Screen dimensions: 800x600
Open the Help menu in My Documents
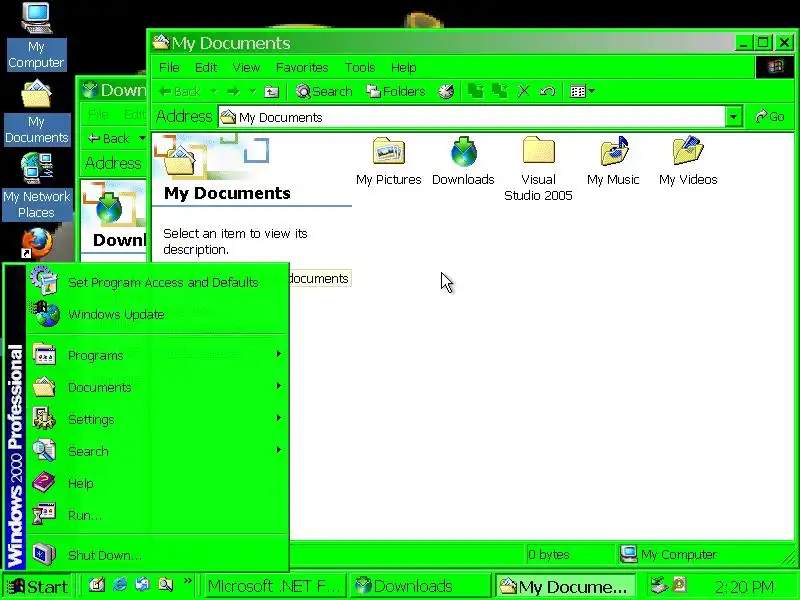tap(404, 67)
